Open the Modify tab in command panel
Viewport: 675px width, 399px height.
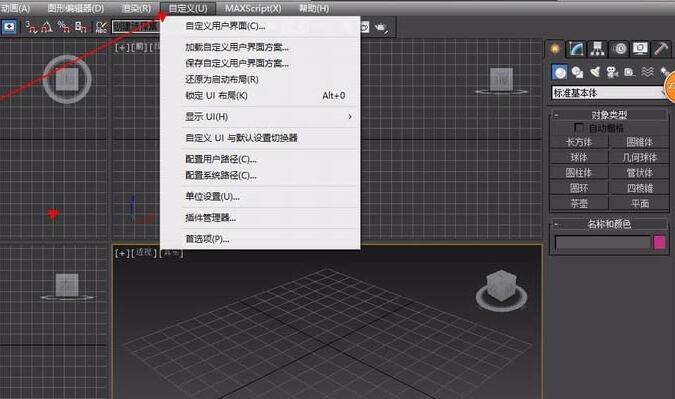(576, 49)
